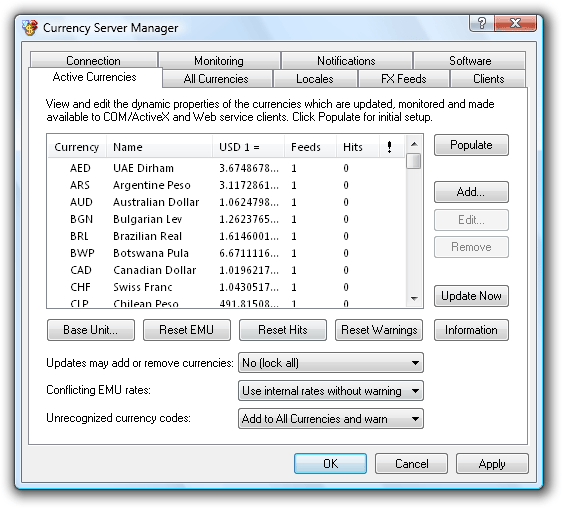This screenshot has width=562, height=508.
Task: Sort by the USD 1 = column header
Action: (x=248, y=147)
